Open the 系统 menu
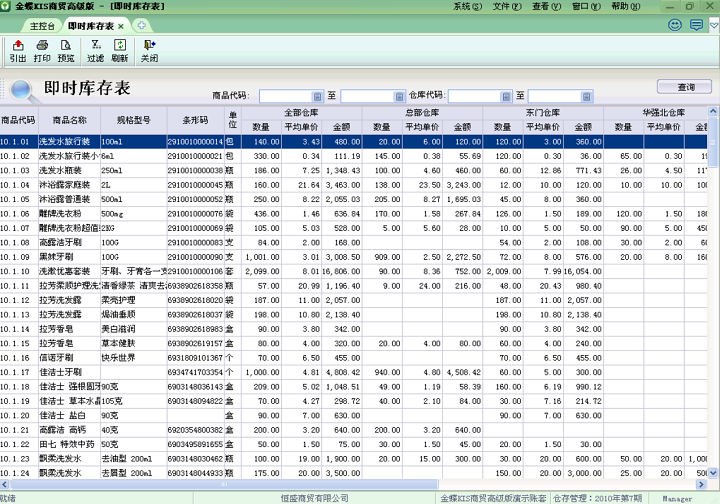The width and height of the screenshot is (720, 504). [463, 6]
